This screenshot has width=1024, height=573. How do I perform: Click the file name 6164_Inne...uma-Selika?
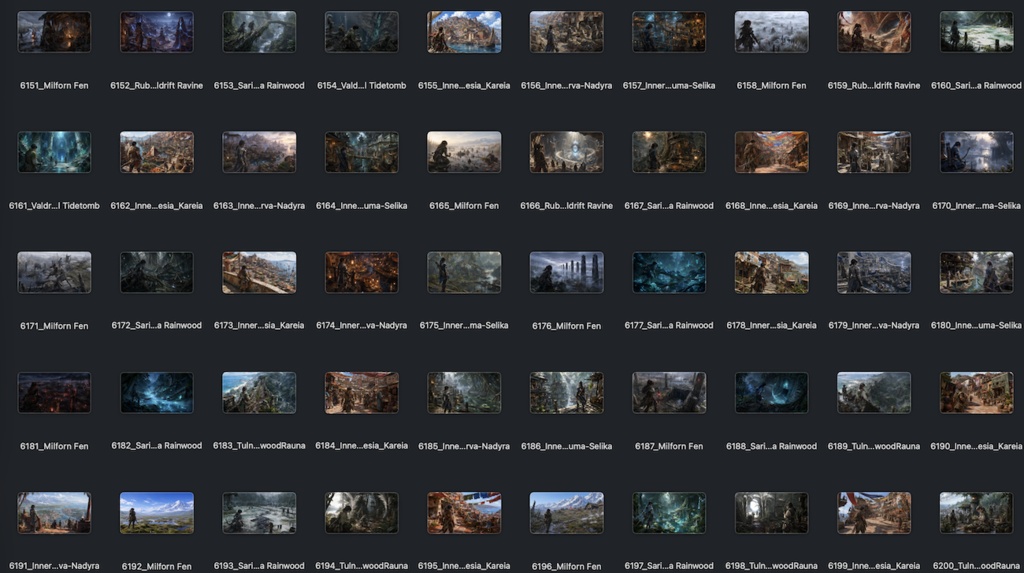pyautogui.click(x=362, y=206)
